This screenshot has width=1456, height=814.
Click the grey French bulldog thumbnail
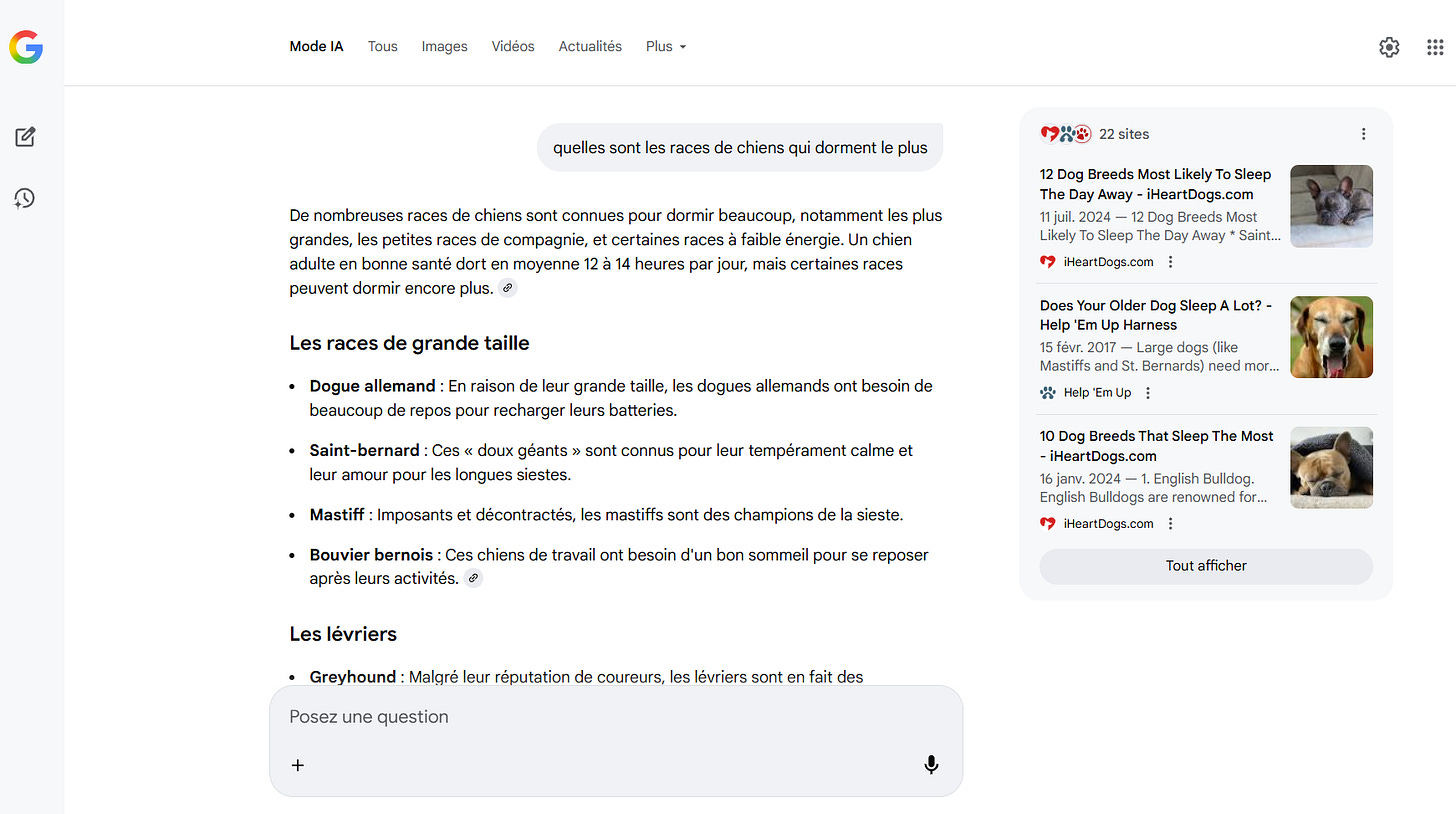pyautogui.click(x=1332, y=206)
